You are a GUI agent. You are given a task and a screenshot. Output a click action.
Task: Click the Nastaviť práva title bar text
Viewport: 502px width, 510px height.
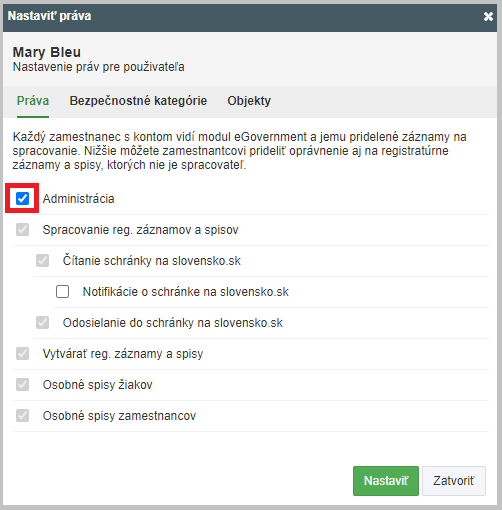(49, 16)
